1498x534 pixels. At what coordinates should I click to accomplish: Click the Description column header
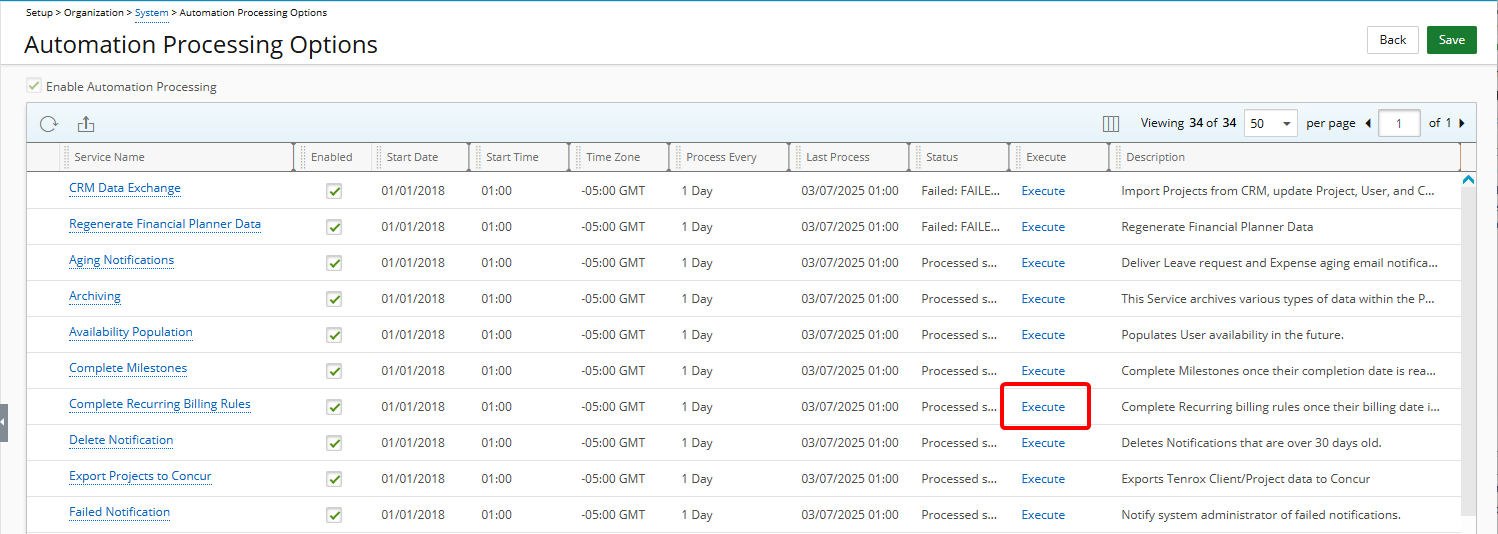1155,157
